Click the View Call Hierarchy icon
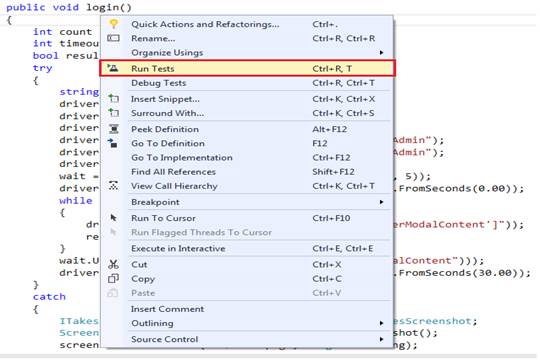Viewport: 540px width, 364px height. 114,186
